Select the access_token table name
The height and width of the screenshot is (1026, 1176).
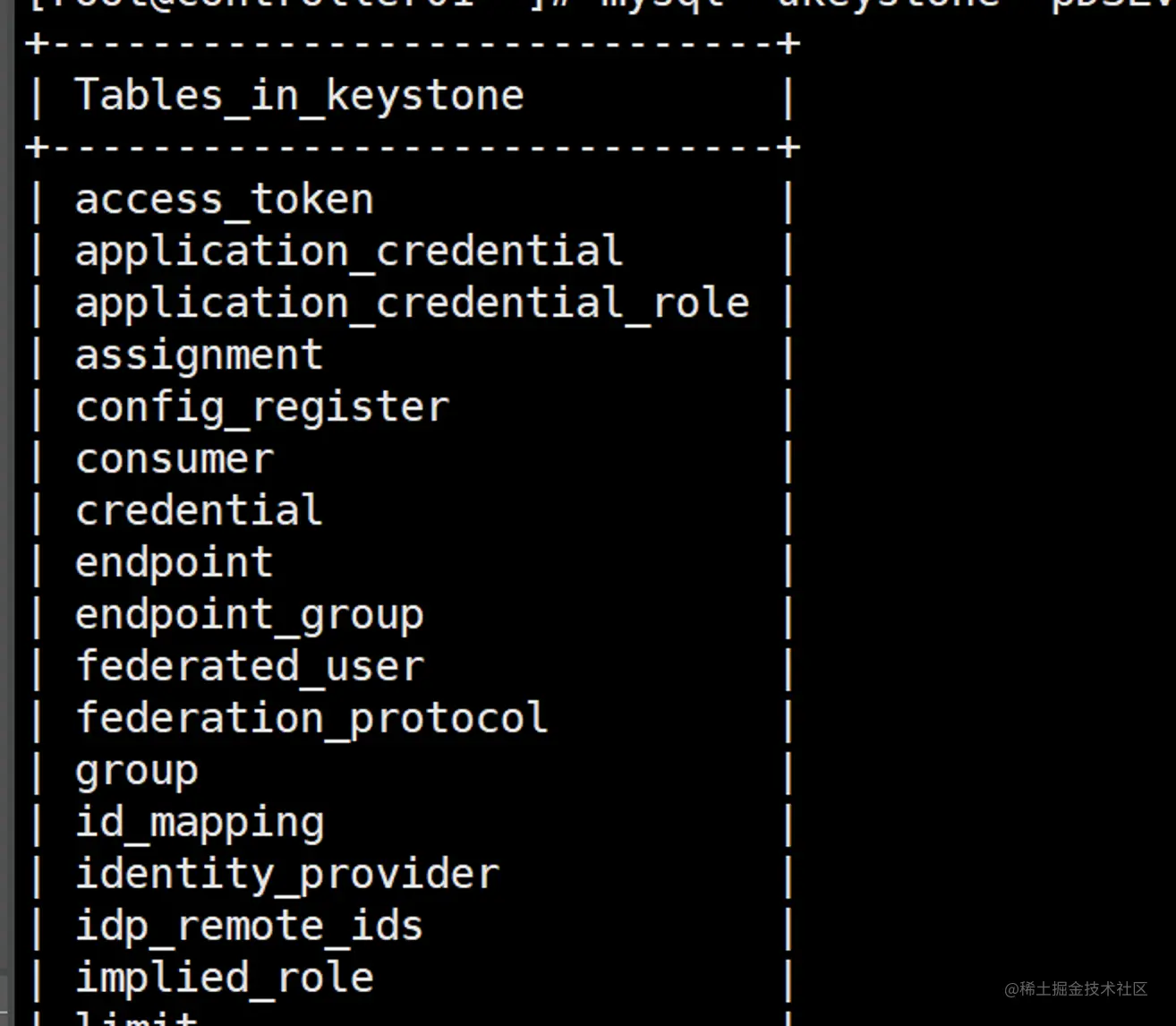(224, 200)
